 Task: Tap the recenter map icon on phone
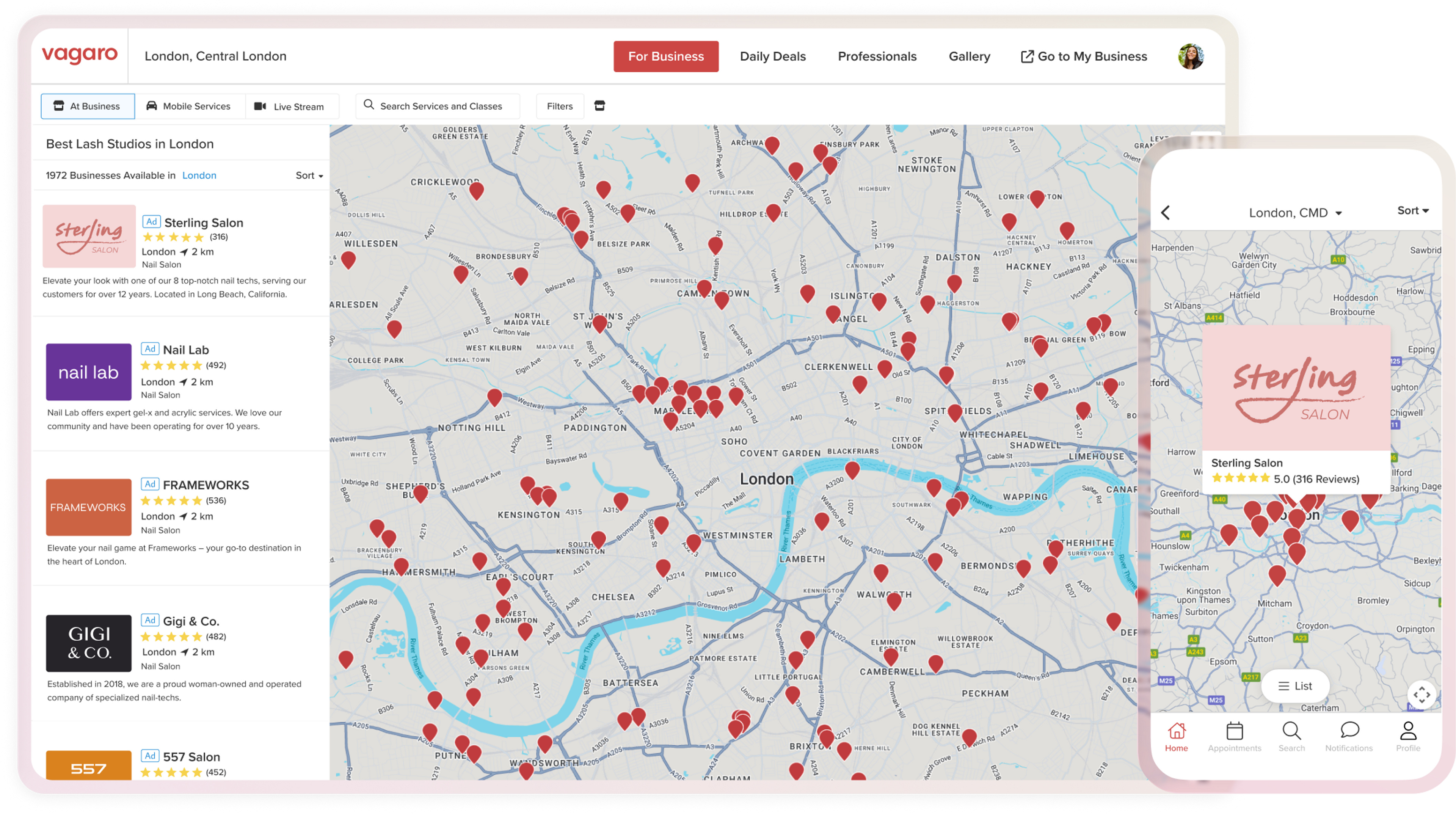point(1421,695)
